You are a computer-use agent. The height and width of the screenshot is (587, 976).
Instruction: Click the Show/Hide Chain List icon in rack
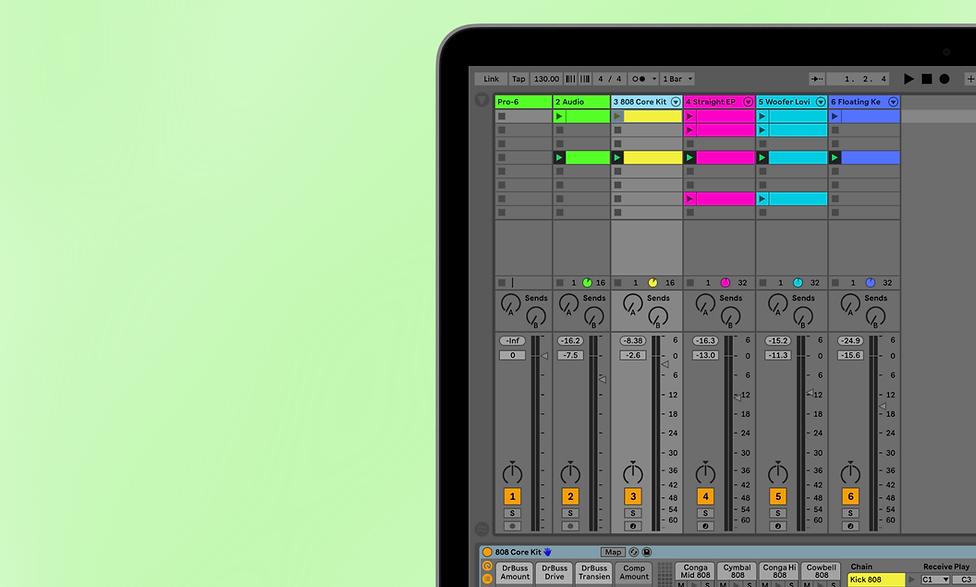coord(487,578)
